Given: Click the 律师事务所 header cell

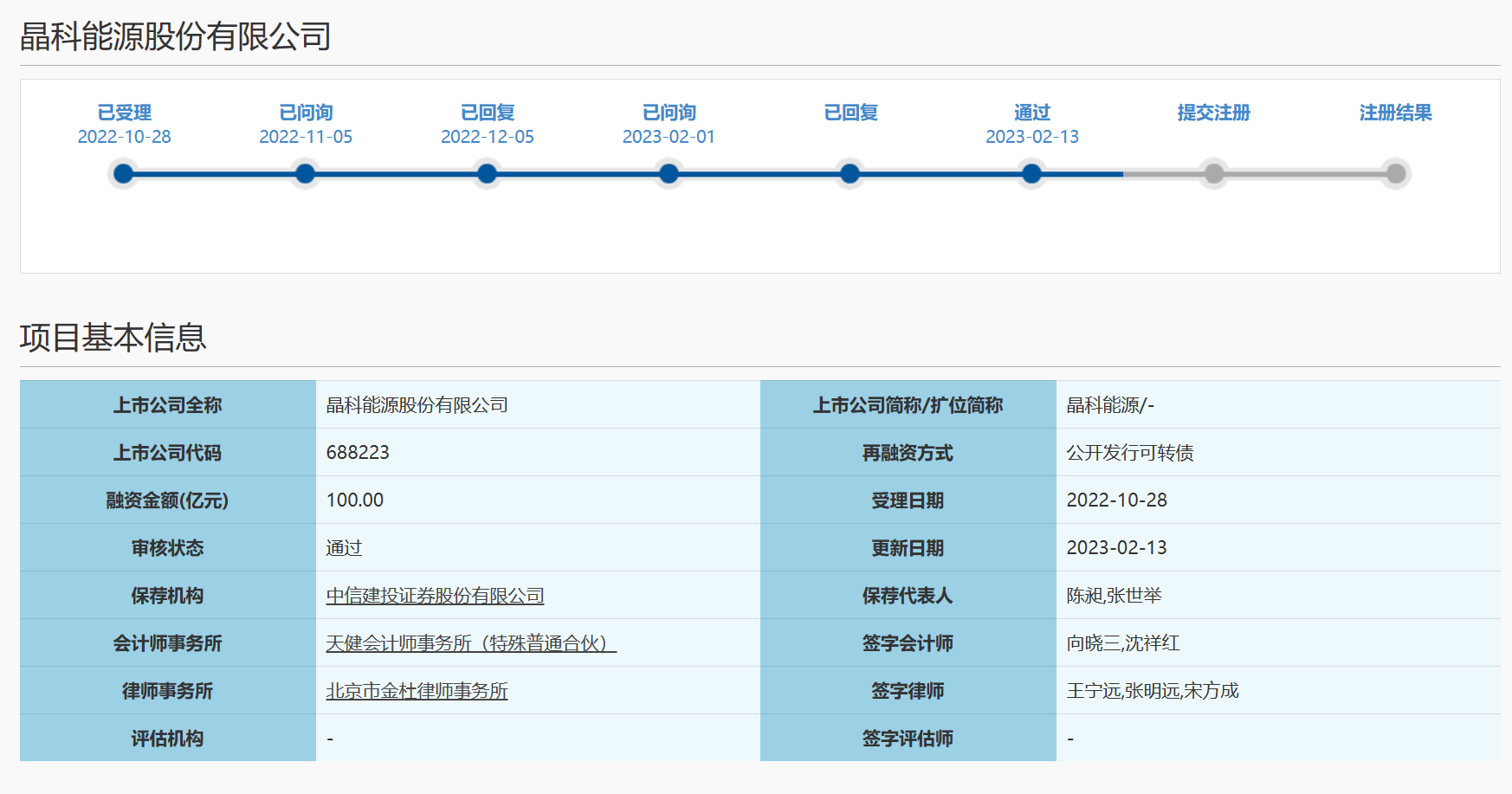Looking at the screenshot, I should pyautogui.click(x=168, y=691).
